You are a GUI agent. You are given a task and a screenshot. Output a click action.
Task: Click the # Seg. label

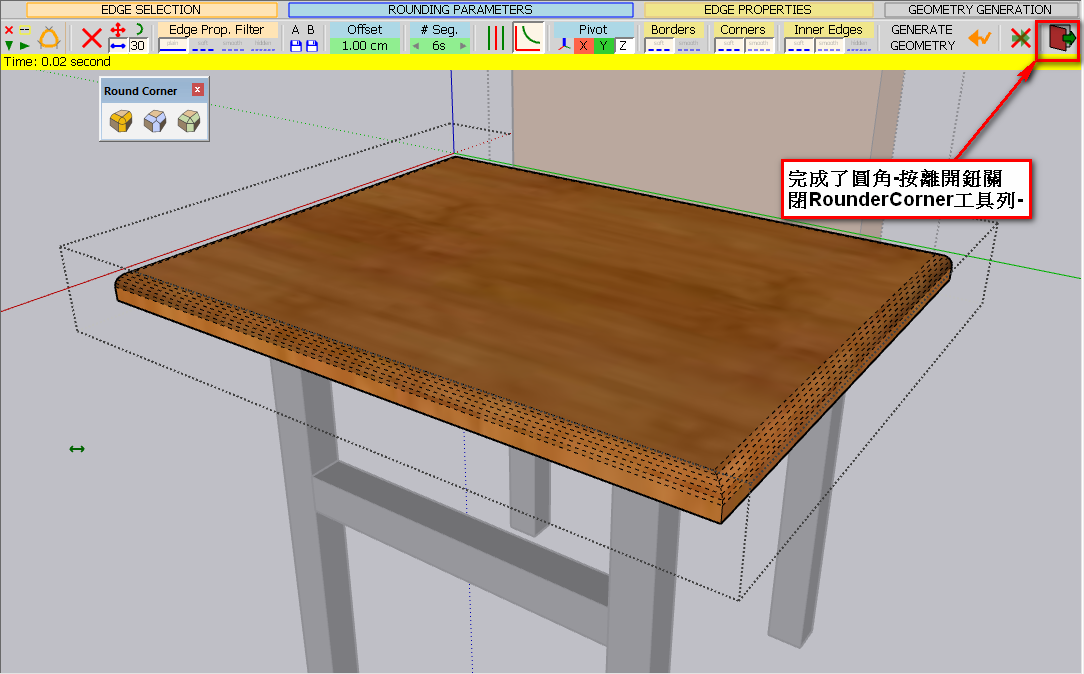[x=439, y=30]
